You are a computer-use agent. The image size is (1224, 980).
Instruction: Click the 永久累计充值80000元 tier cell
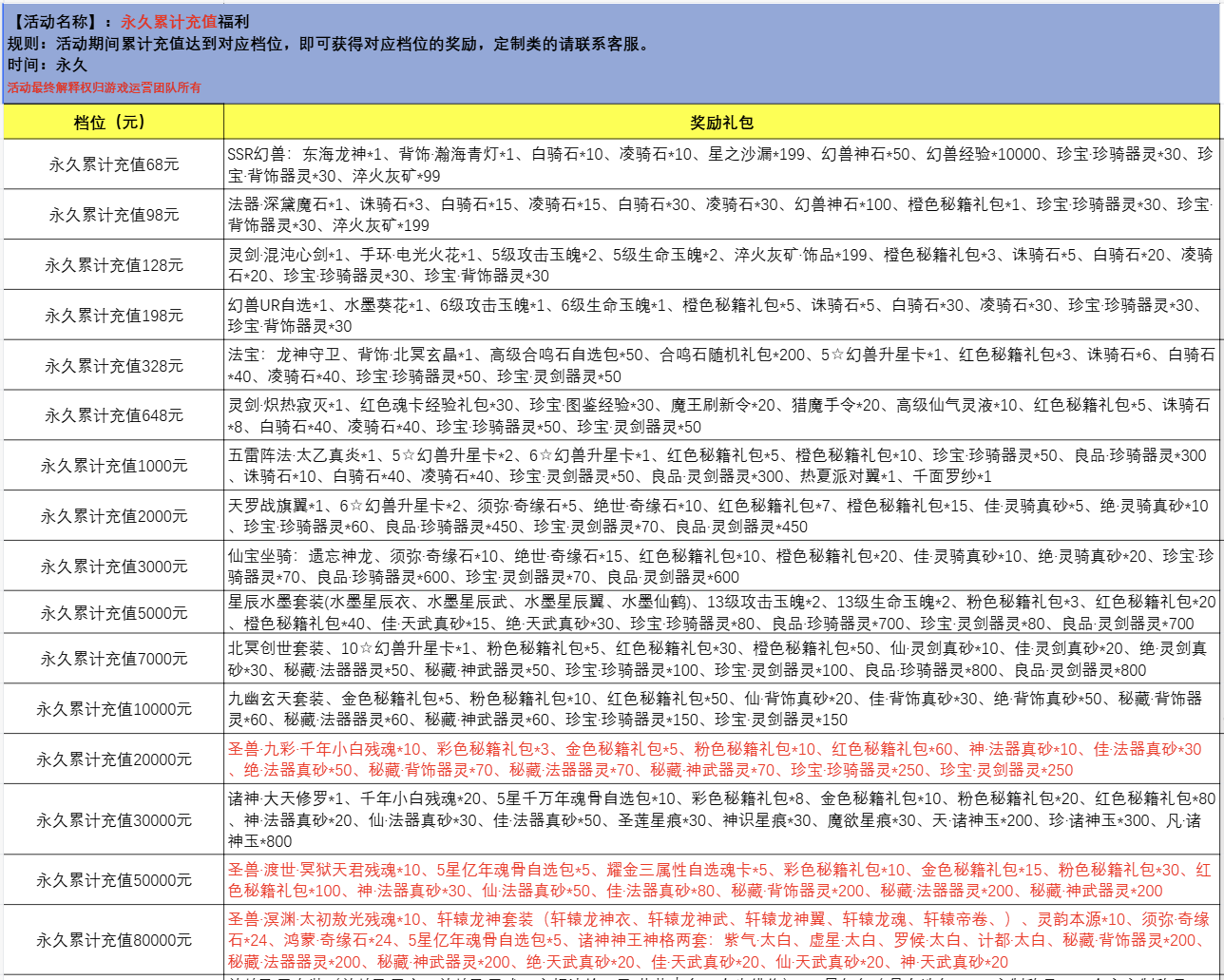113,940
